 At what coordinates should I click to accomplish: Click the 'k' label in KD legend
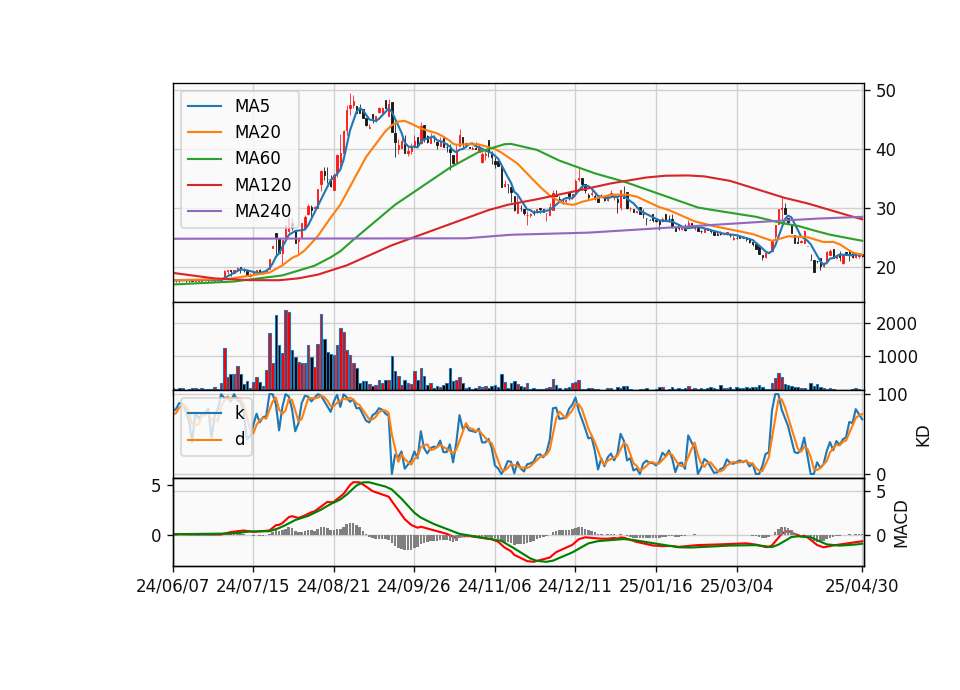tap(240, 413)
